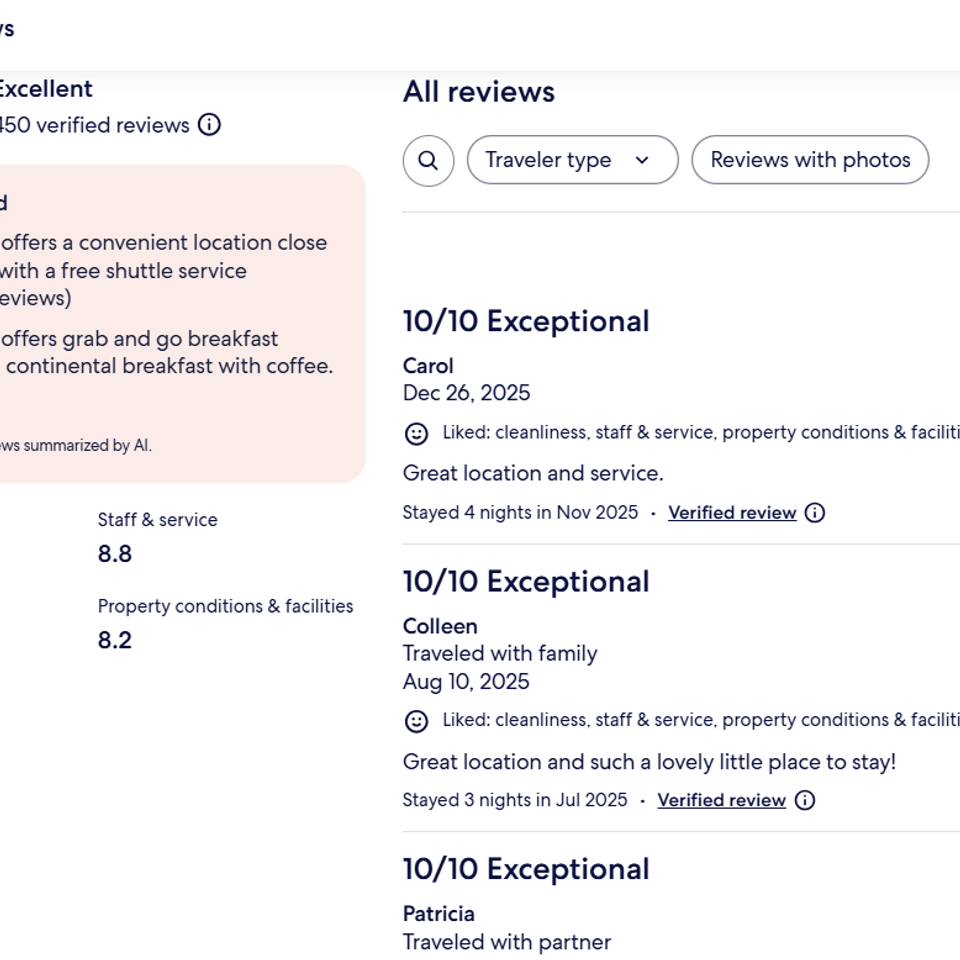The height and width of the screenshot is (960, 960).
Task: Open Colleen's Verified review link
Action: tap(721, 800)
